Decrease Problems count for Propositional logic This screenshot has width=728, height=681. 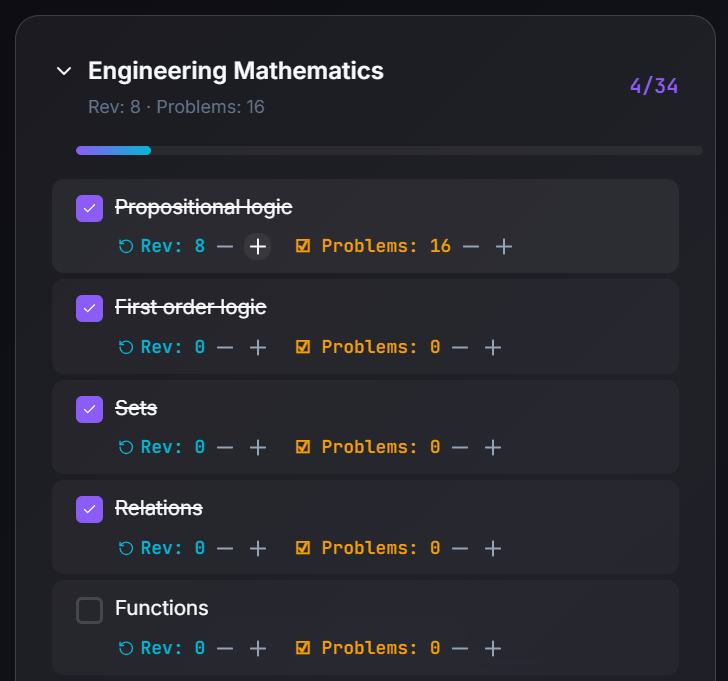pyautogui.click(x=471, y=246)
